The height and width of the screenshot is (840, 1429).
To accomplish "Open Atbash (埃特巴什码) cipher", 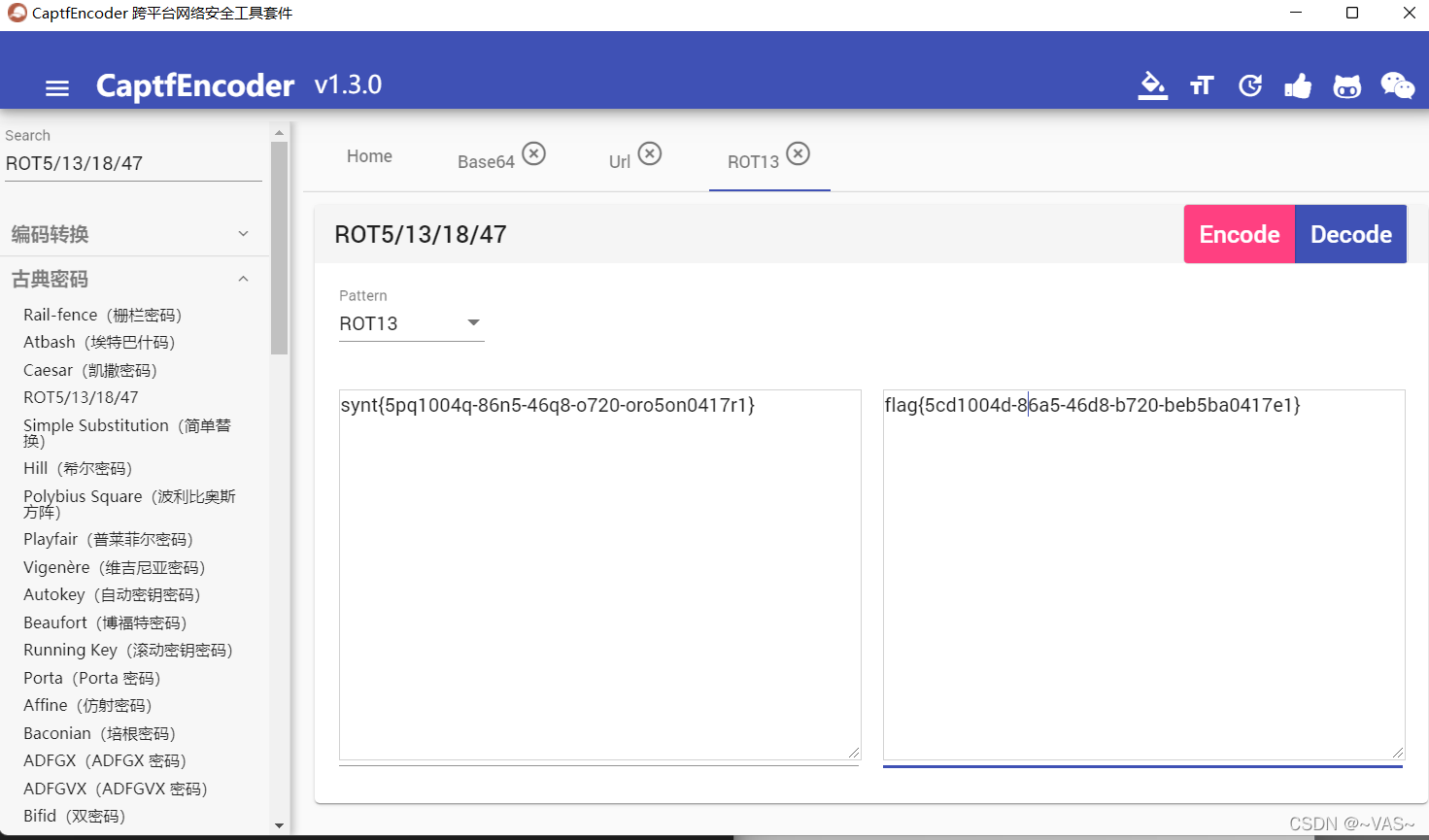I will (x=99, y=342).
